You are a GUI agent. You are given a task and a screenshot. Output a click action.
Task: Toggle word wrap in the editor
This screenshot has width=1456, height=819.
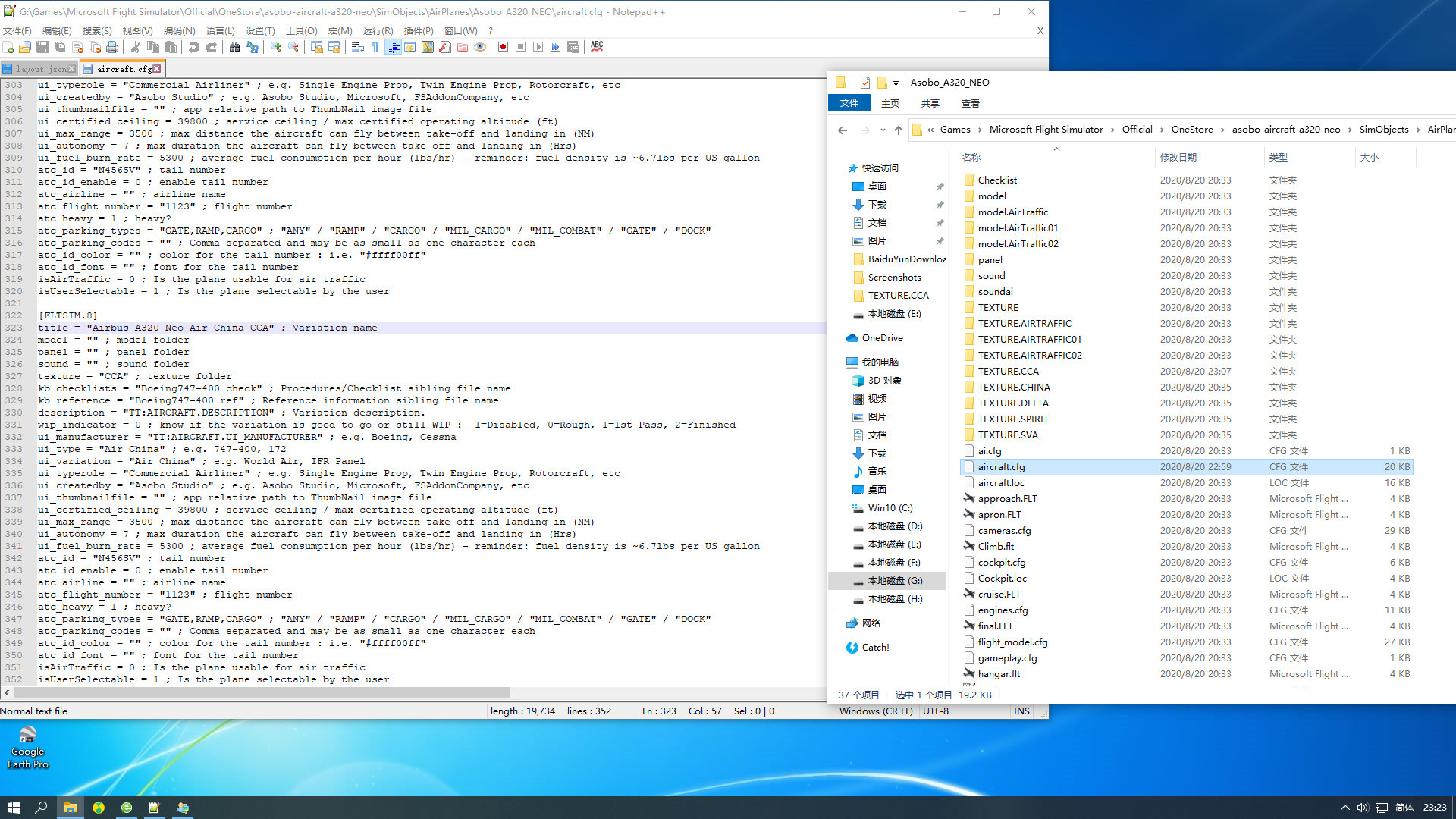[358, 47]
